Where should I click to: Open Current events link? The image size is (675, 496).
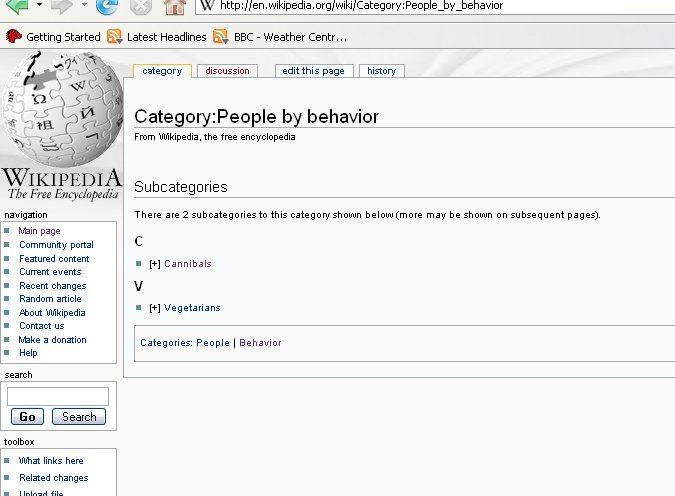(x=50, y=272)
